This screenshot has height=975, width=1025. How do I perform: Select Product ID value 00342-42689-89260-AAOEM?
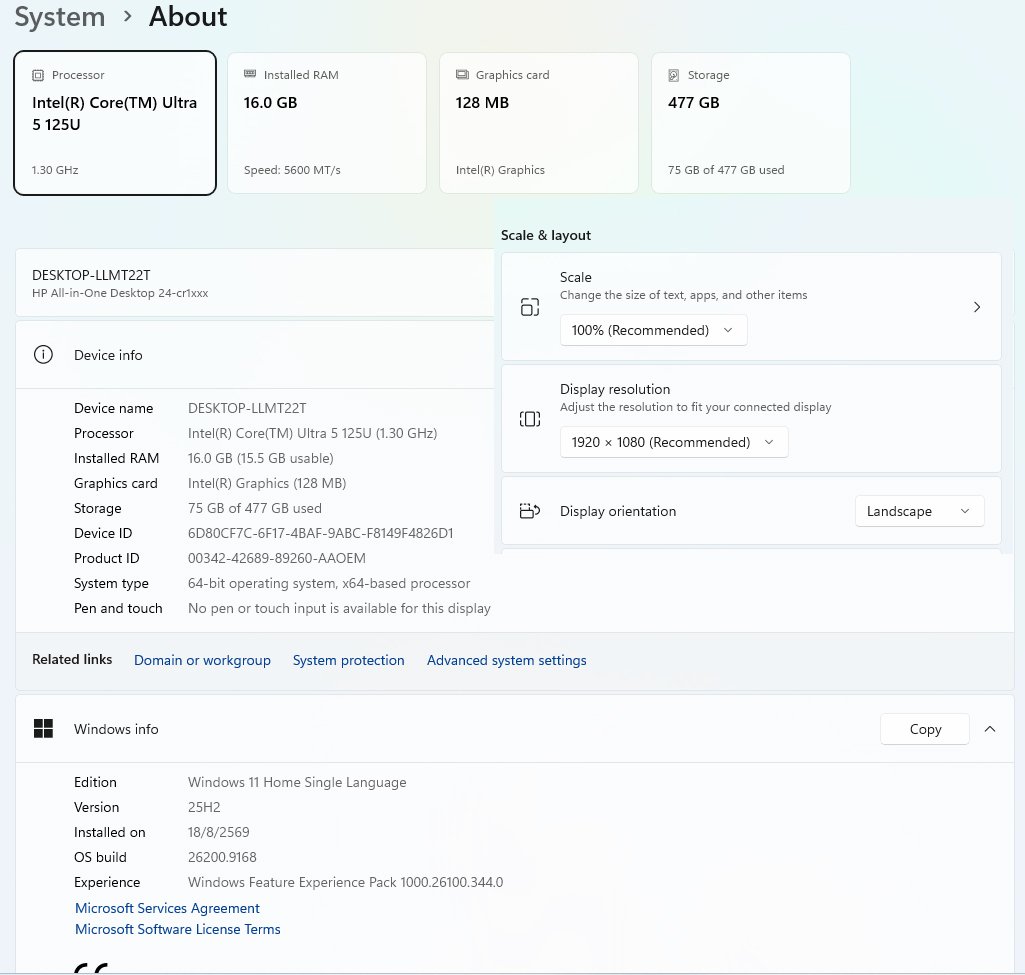pos(277,558)
